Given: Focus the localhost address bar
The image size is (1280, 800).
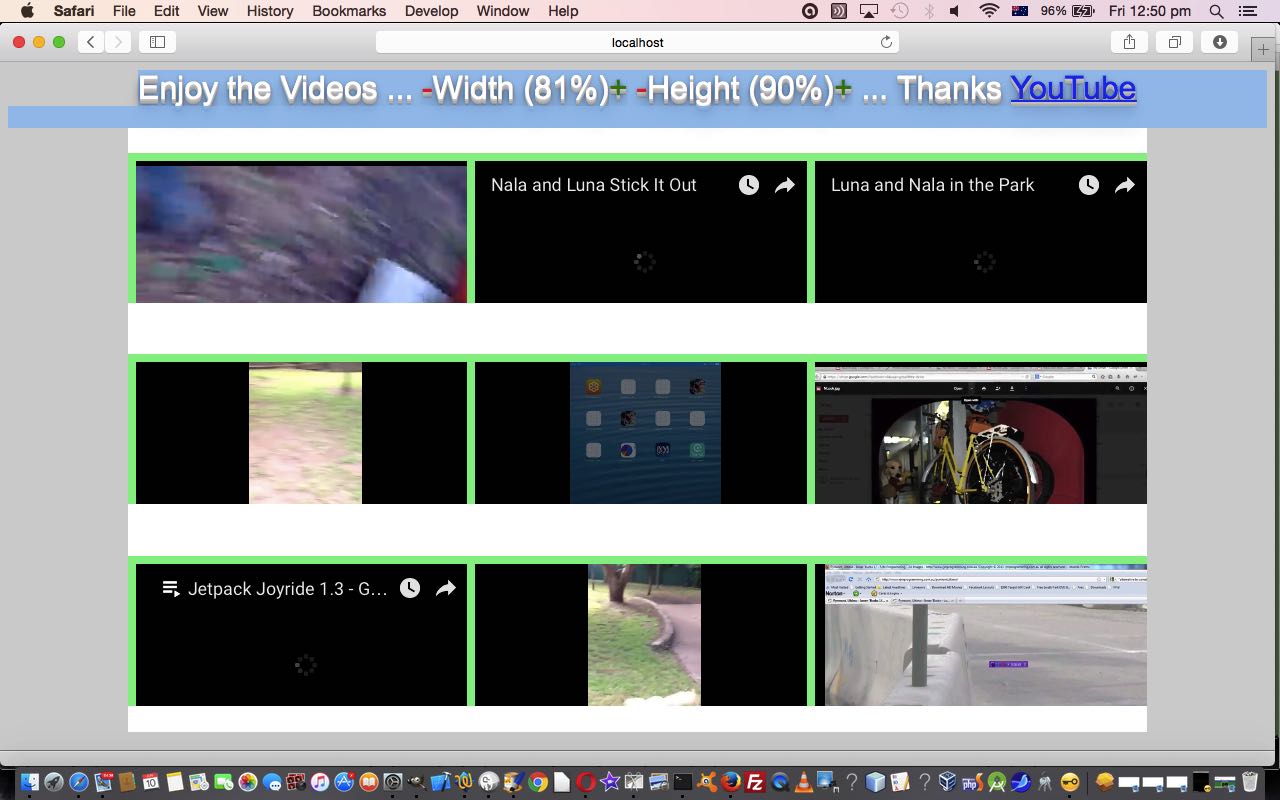Looking at the screenshot, I should coord(637,42).
